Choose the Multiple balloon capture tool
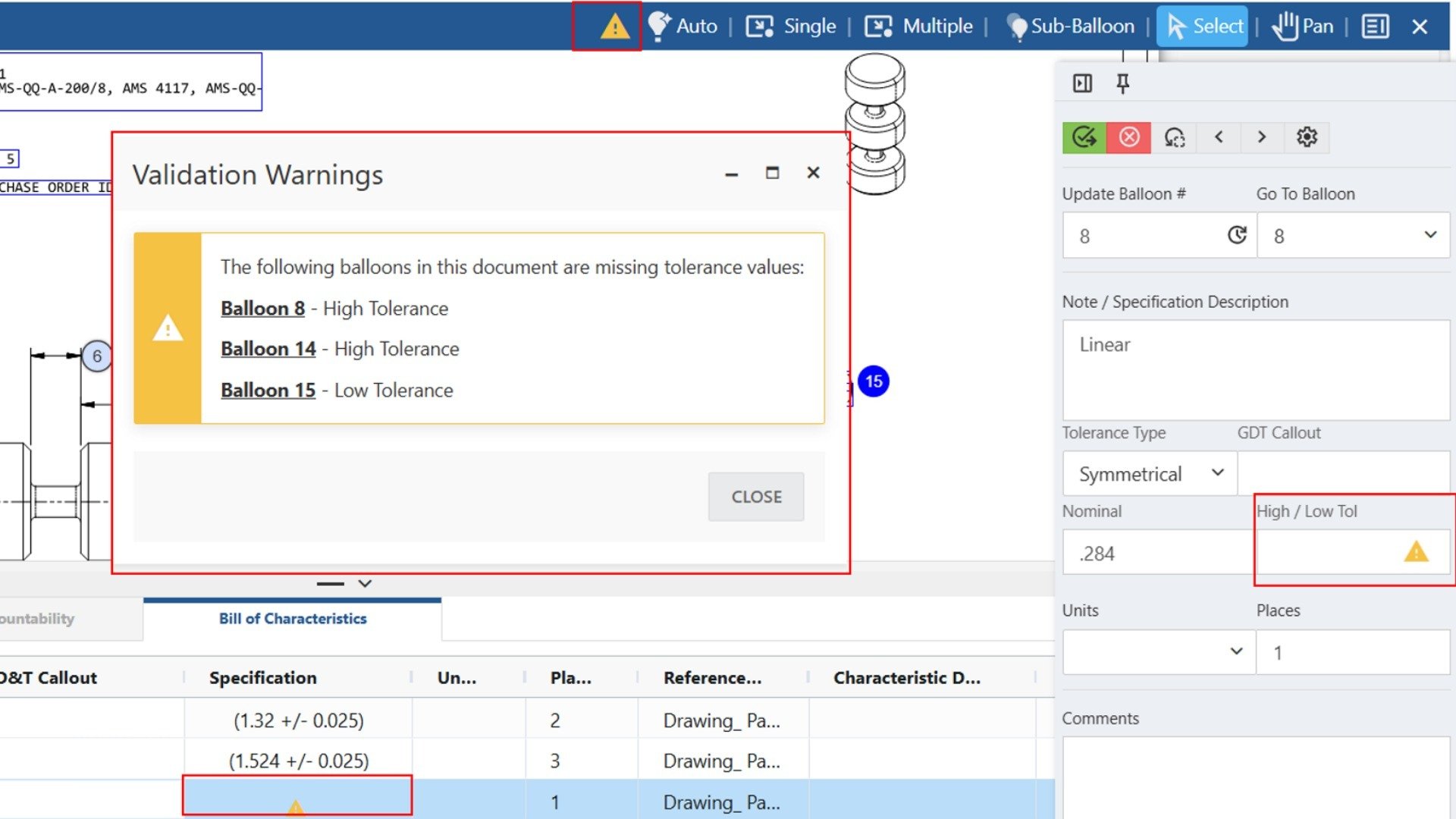1456x819 pixels. point(918,27)
